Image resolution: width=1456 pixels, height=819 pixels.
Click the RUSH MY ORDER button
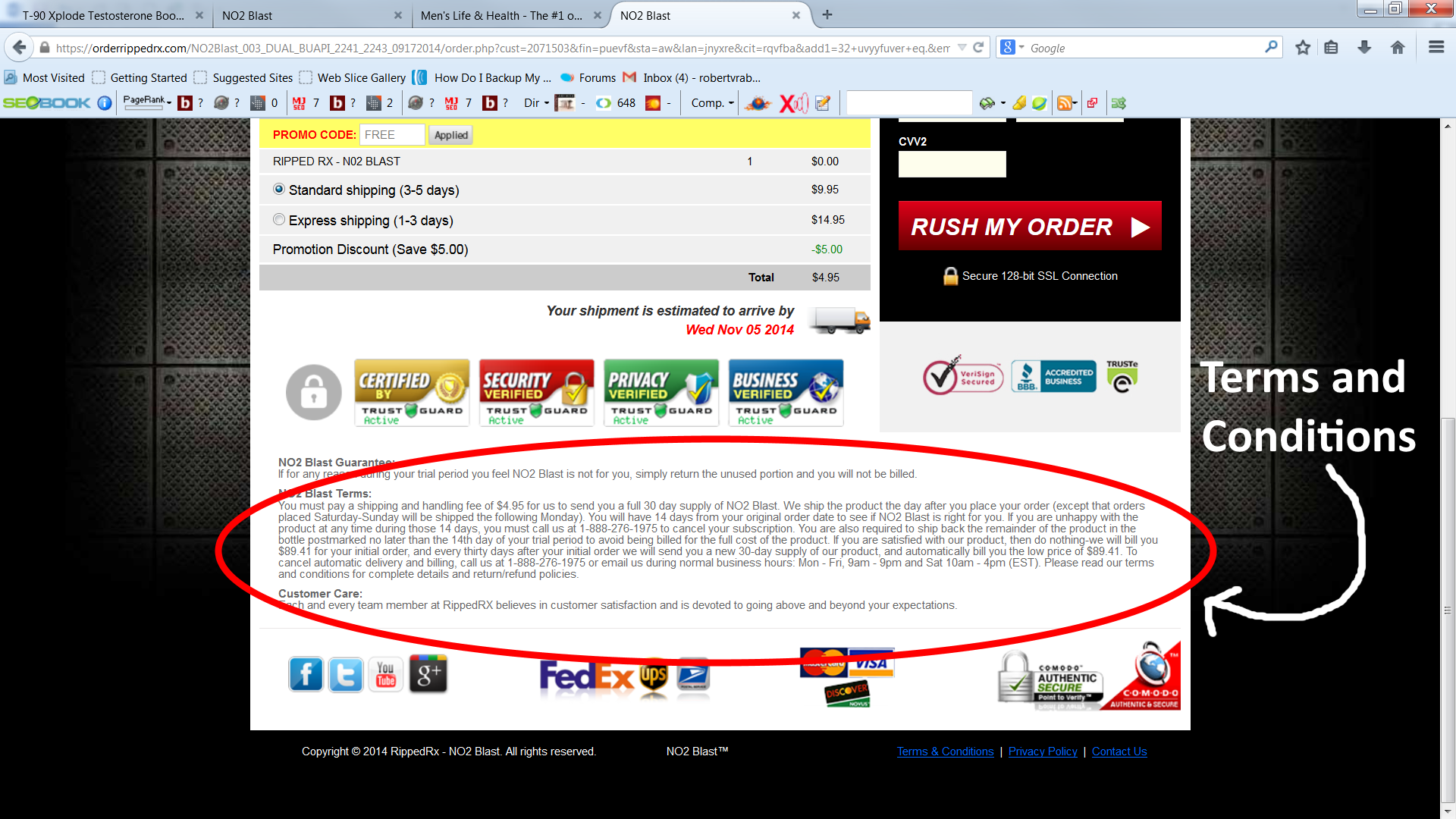coord(1030,226)
